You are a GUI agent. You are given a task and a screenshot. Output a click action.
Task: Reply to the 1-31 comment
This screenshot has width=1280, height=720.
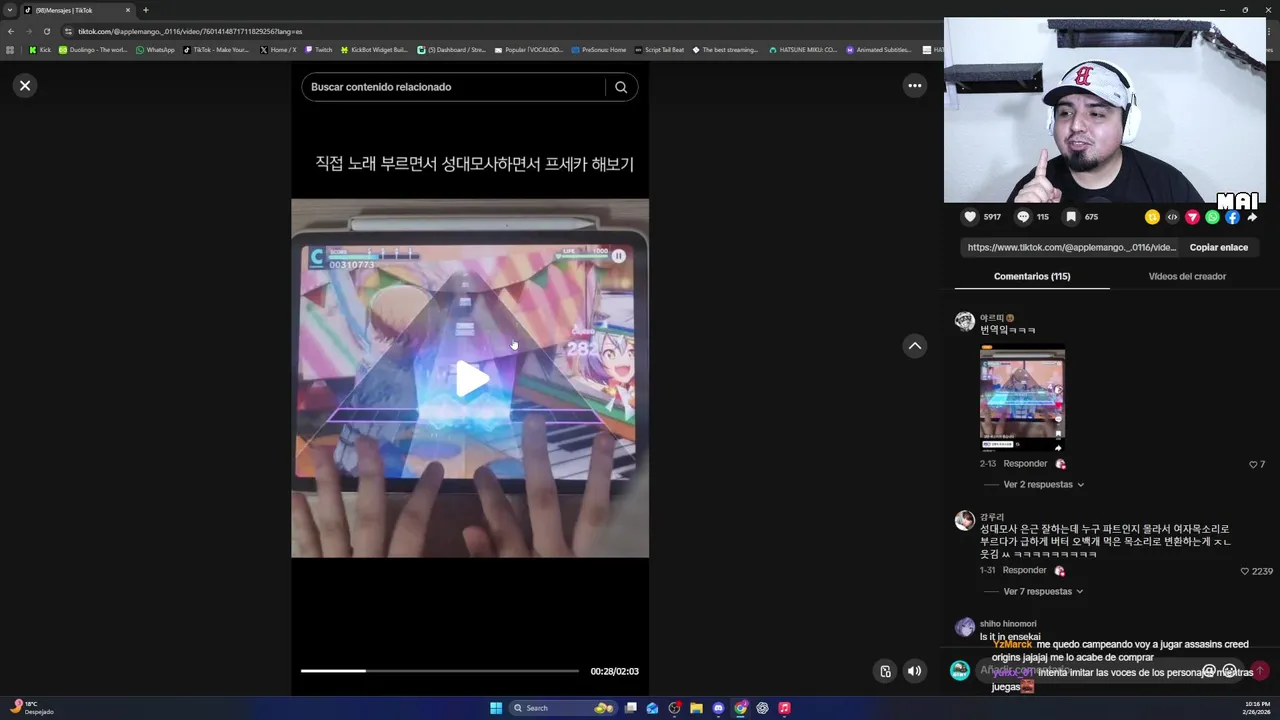pyautogui.click(x=1025, y=571)
